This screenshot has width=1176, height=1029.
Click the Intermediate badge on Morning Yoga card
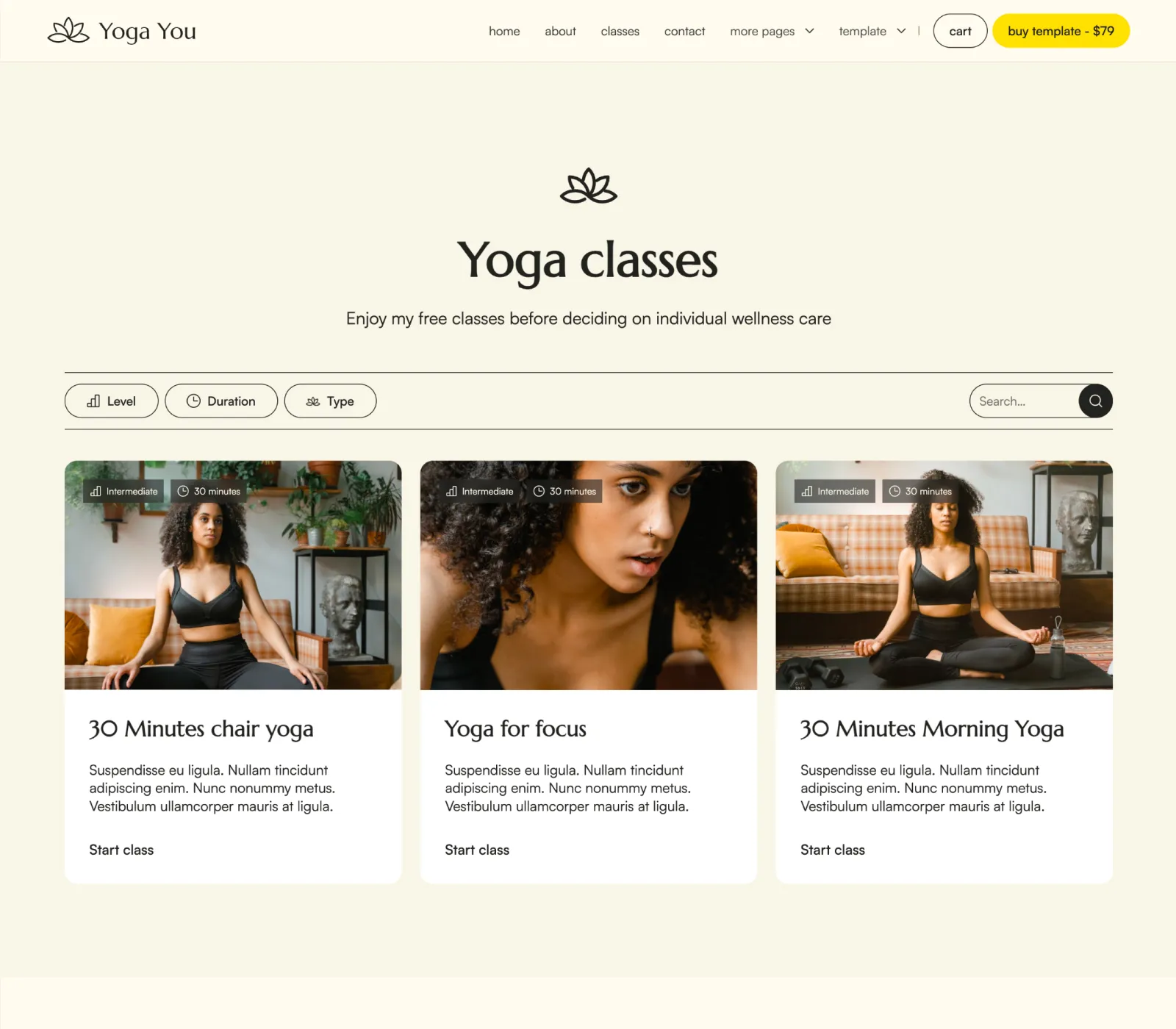(835, 492)
